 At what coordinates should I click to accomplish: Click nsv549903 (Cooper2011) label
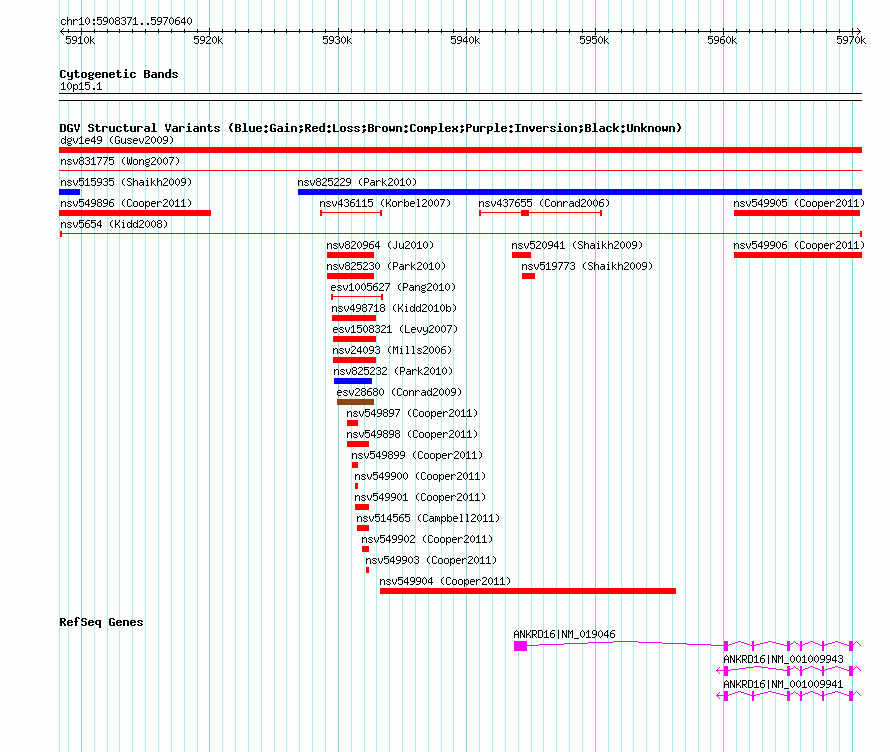(431, 560)
